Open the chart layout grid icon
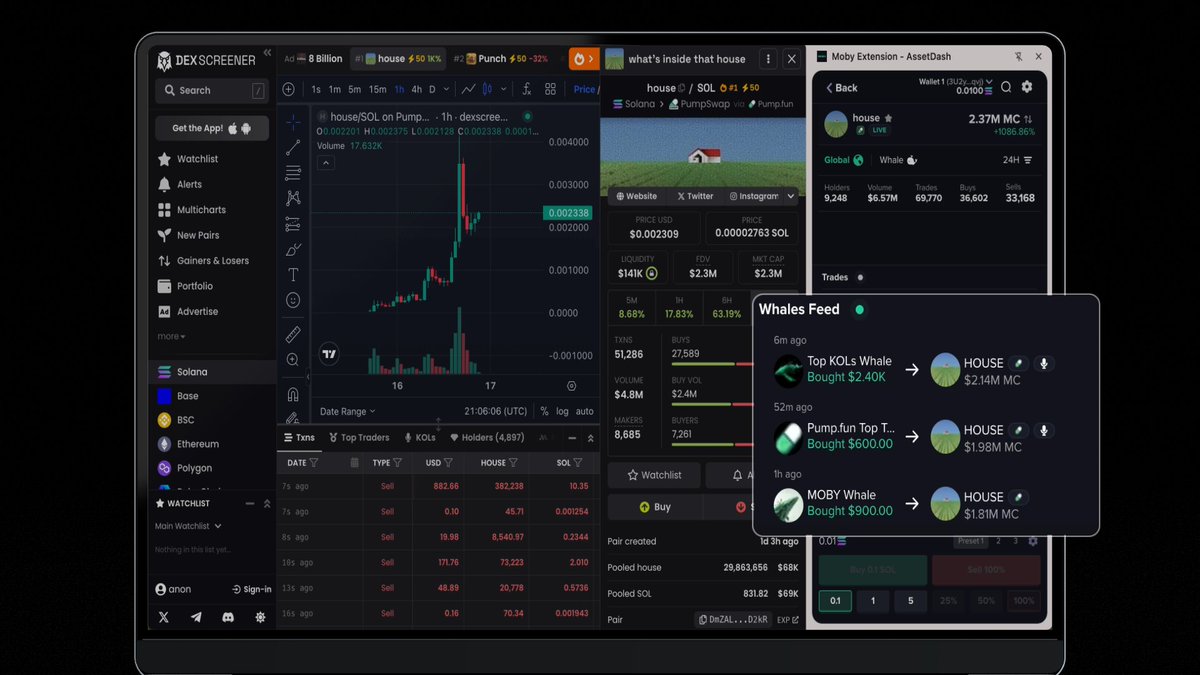Viewport: 1200px width, 675px height. [550, 89]
